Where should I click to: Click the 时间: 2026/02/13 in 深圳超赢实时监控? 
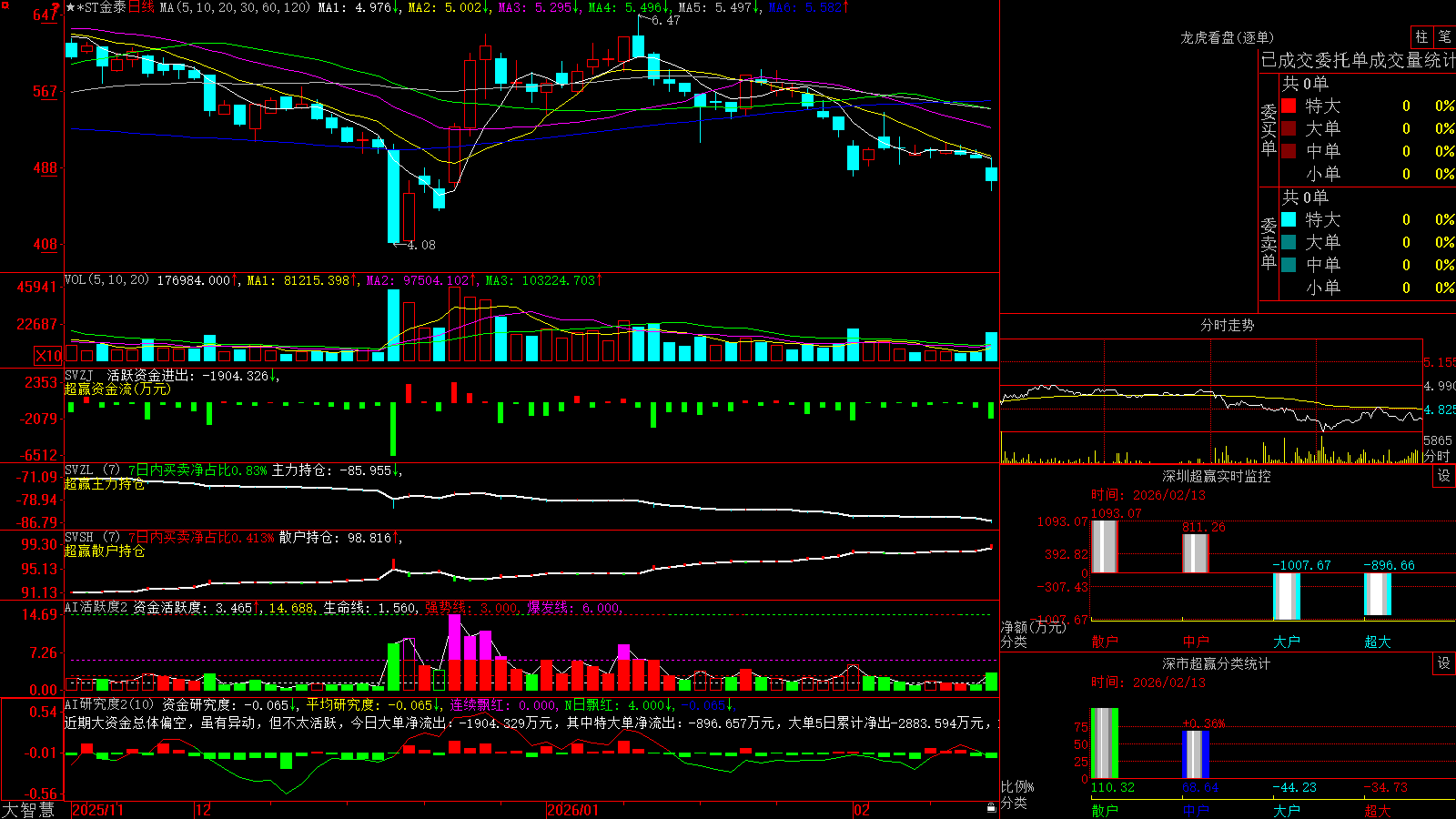[1148, 495]
